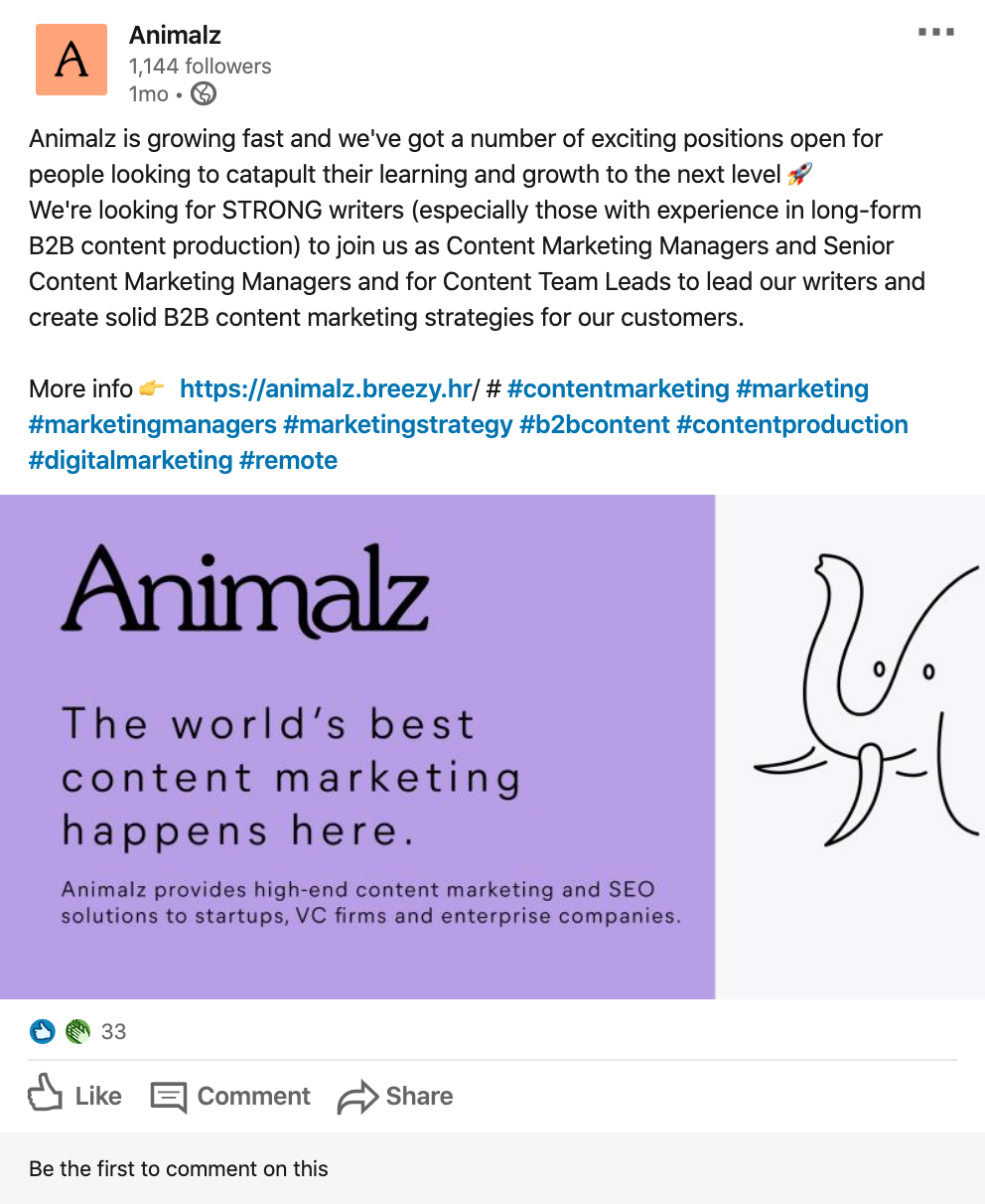Viewport: 985px width, 1204px height.
Task: Click the #contentproduction hashtag
Action: point(792,424)
